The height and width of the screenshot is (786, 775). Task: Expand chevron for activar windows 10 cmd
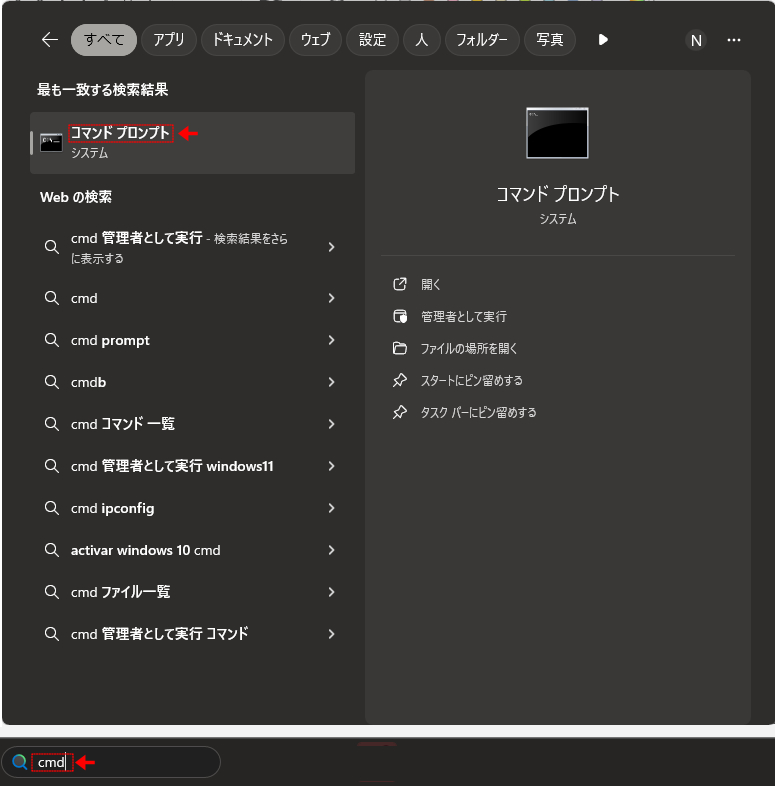pyautogui.click(x=331, y=550)
